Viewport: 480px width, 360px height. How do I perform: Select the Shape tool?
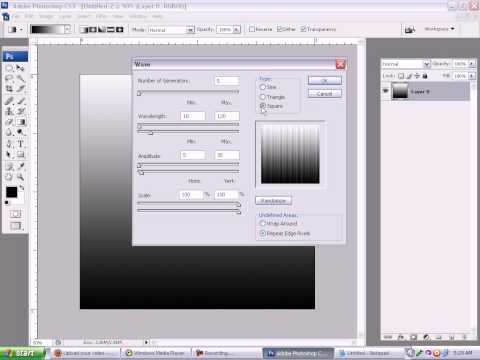20,155
